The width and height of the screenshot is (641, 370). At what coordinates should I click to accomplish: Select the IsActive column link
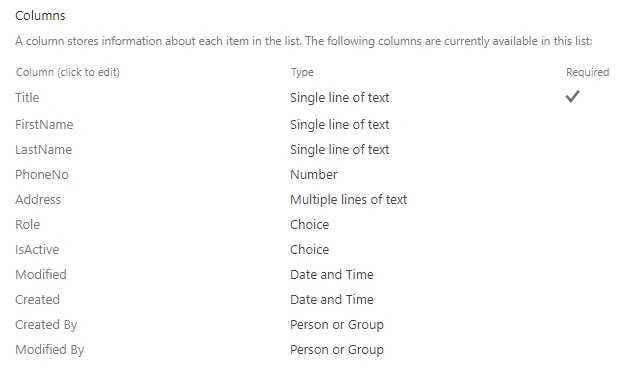point(37,249)
